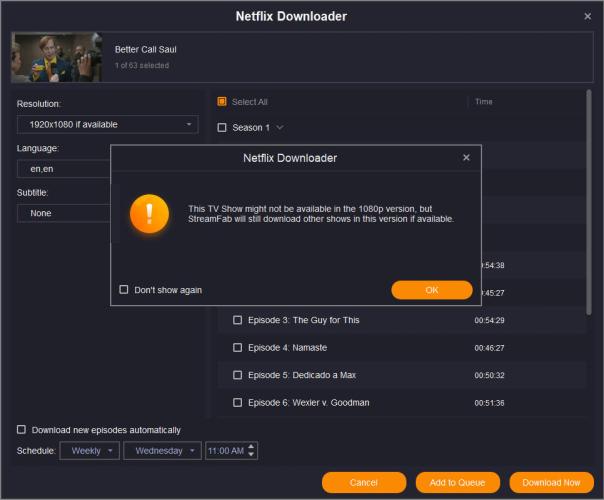Open the Wednesday day dropdown
604x500 pixels.
click(x=163, y=451)
